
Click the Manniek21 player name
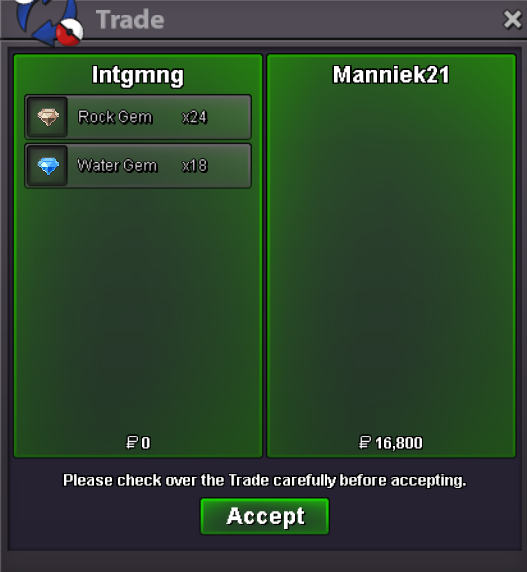[391, 75]
